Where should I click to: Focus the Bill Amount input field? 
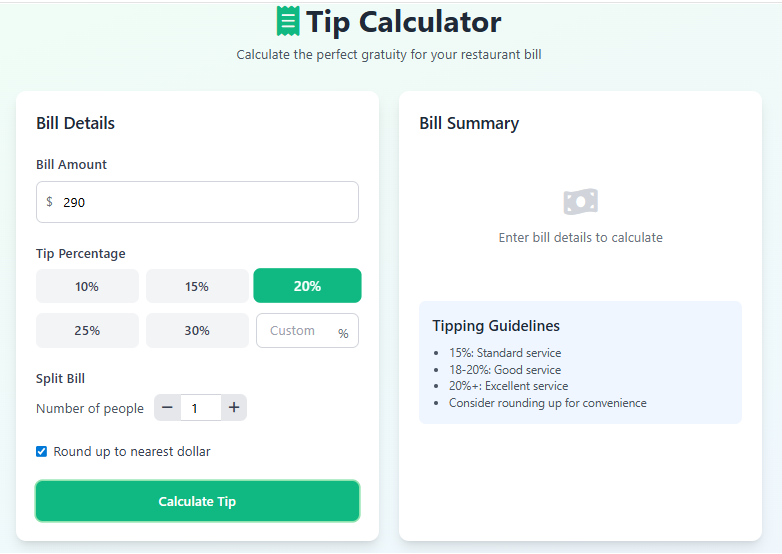pyautogui.click(x=200, y=202)
